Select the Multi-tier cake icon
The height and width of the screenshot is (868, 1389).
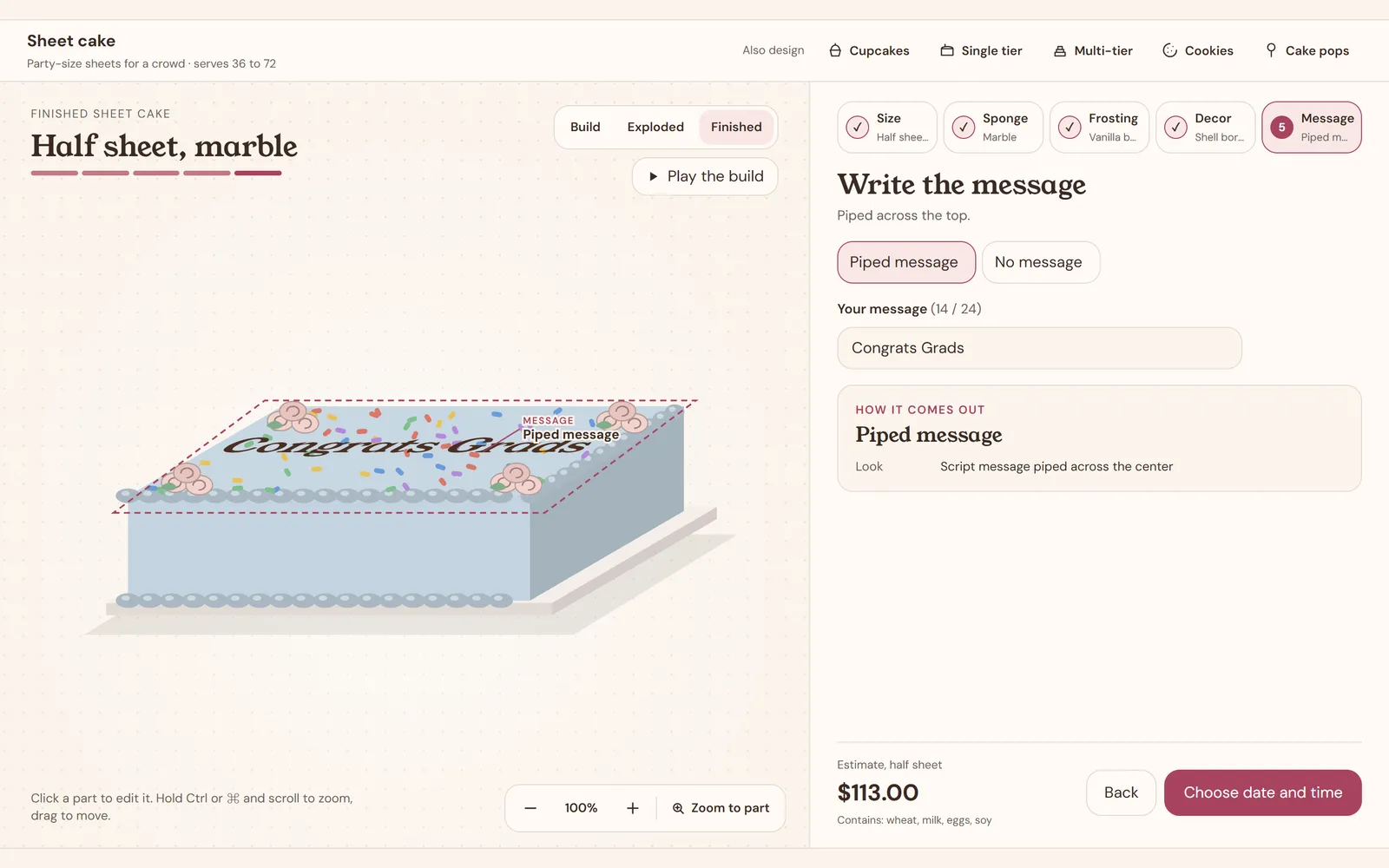tap(1060, 50)
